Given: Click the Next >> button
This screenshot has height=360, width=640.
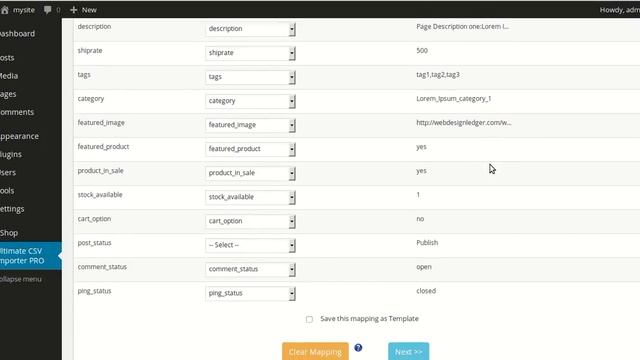Looking at the screenshot, I should [409, 351].
